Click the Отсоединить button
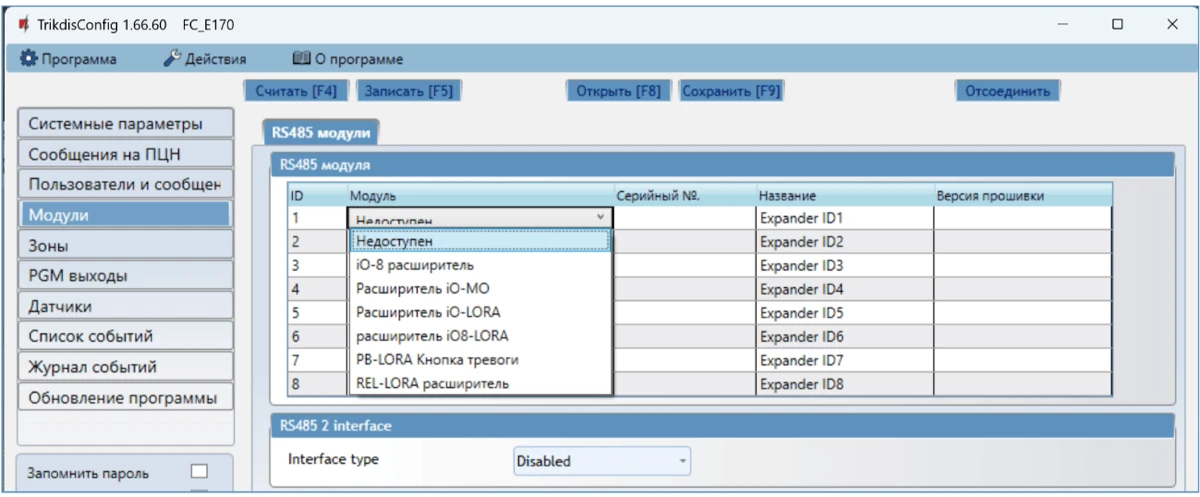This screenshot has height=497, width=1200. pos(1006,91)
